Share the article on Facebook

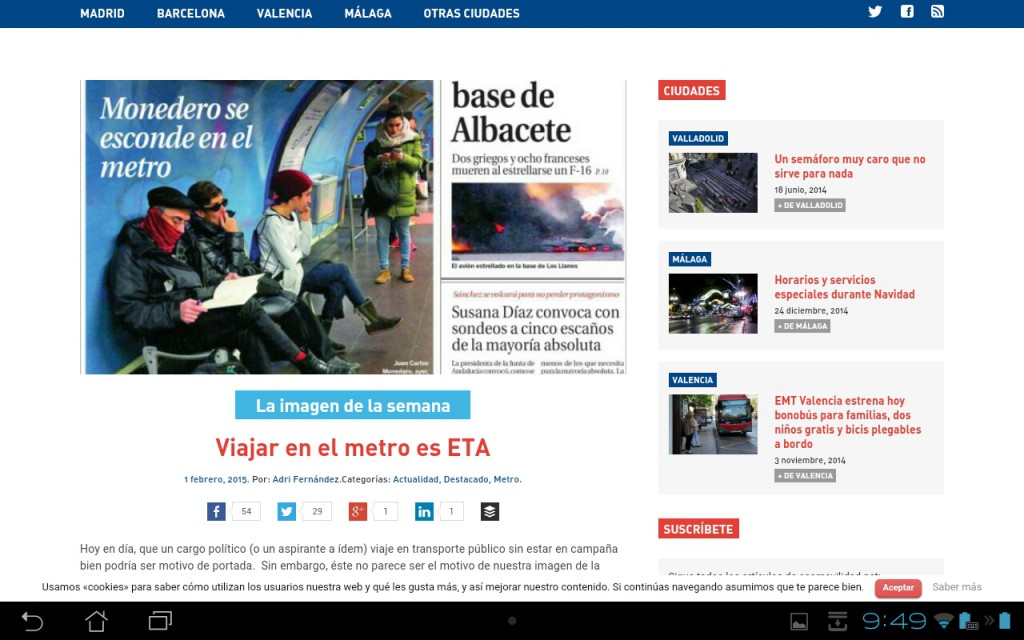216,511
